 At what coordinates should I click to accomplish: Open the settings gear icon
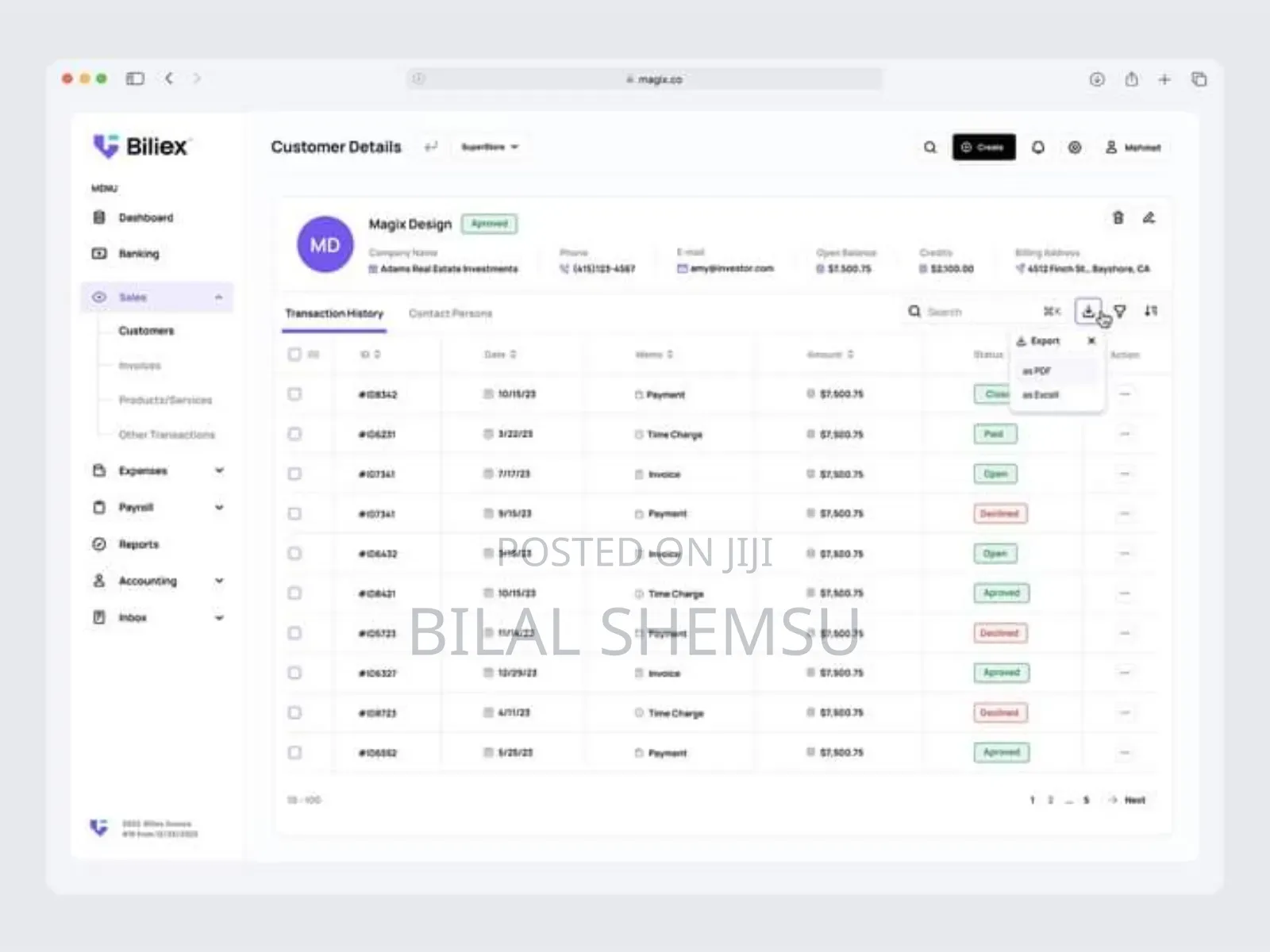click(1074, 148)
